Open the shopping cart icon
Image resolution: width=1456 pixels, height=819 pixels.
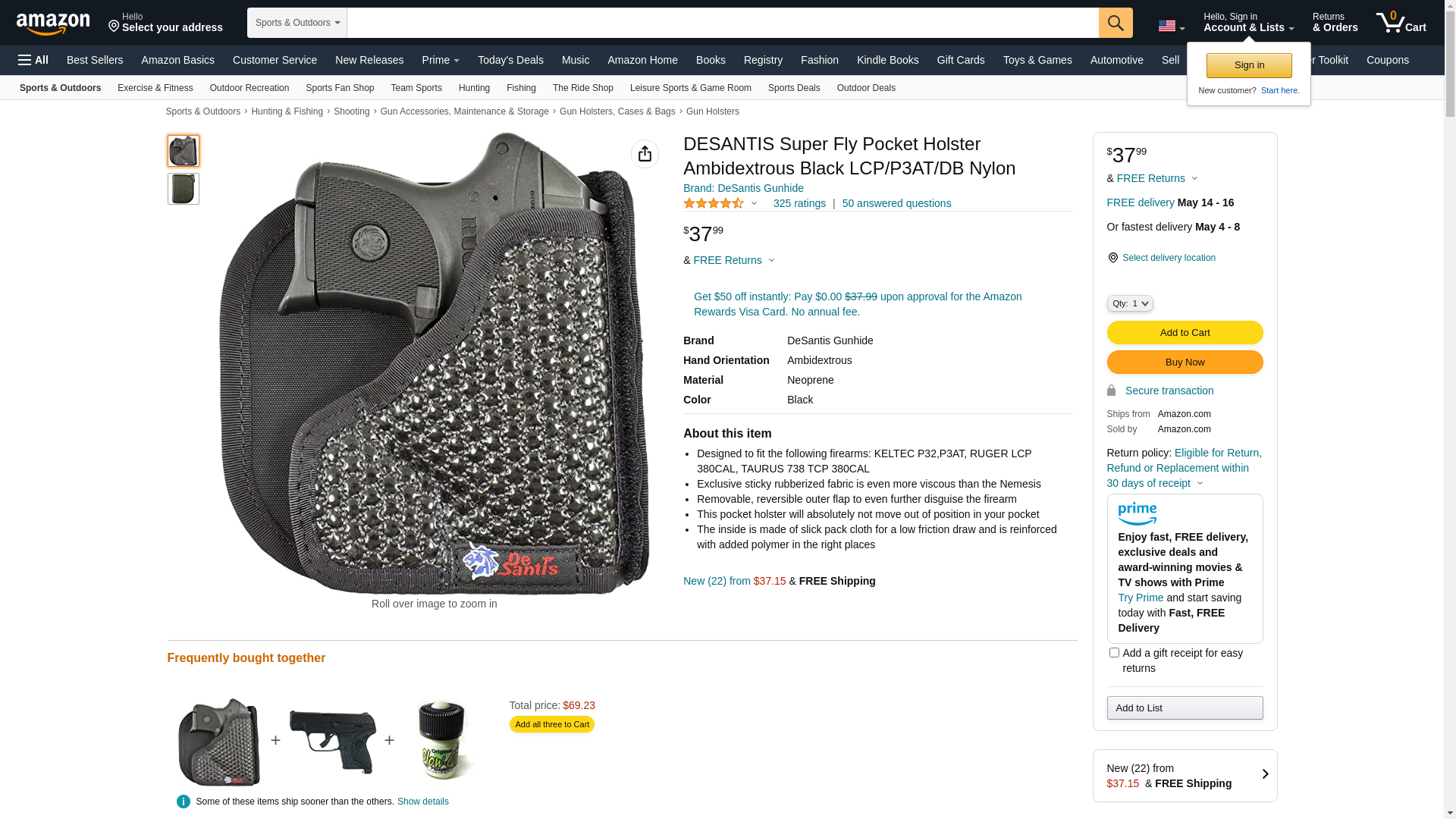(1401, 23)
